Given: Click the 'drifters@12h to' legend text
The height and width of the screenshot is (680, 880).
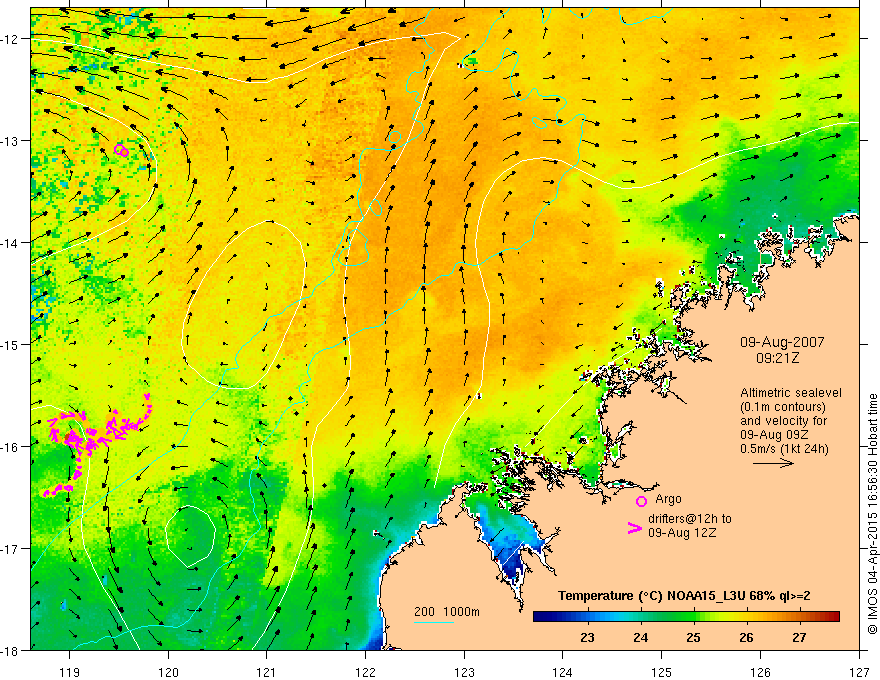Looking at the screenshot, I should [690, 519].
